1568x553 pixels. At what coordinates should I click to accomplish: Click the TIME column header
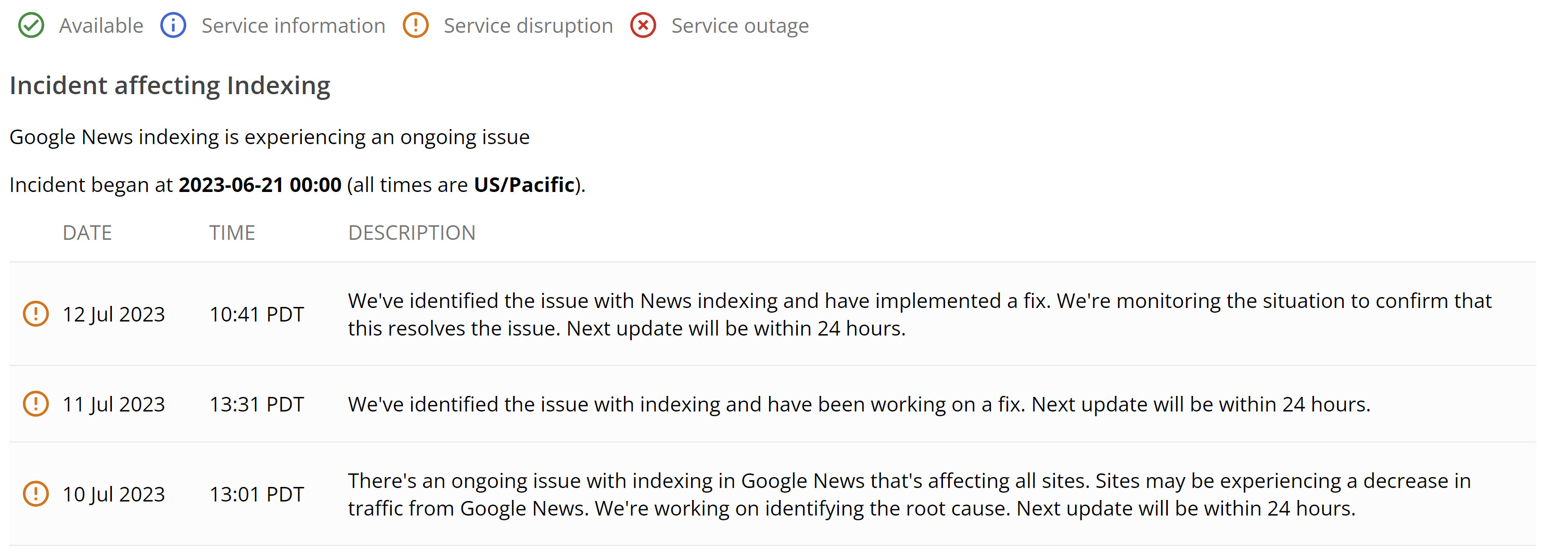click(x=232, y=233)
